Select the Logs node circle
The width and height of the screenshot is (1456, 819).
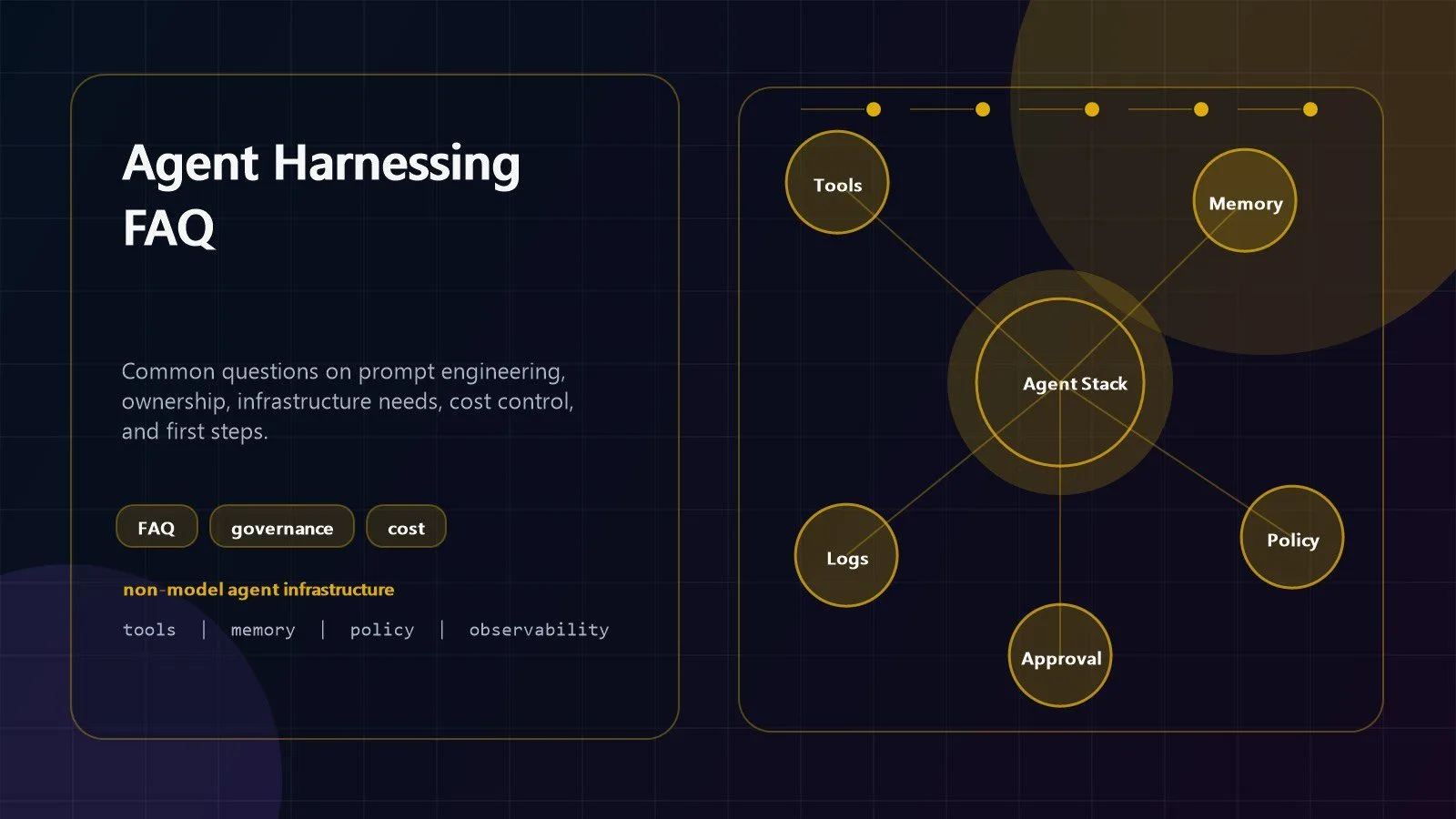846,555
